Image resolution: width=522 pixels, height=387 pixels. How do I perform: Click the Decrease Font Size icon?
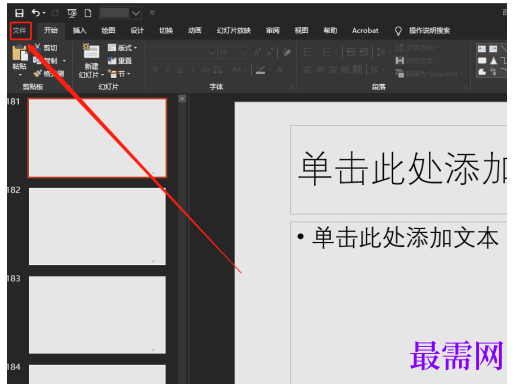coord(269,52)
